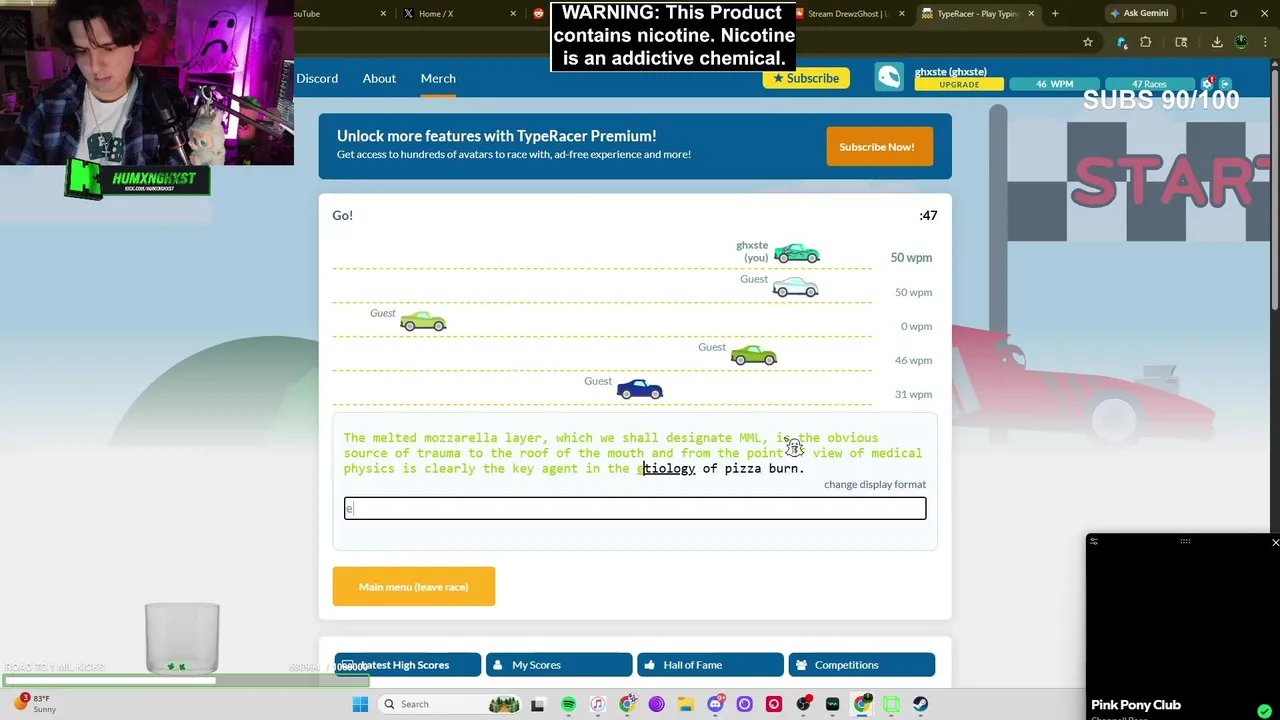Focus the typing input field
Screen dimensions: 1280x720
tap(635, 509)
